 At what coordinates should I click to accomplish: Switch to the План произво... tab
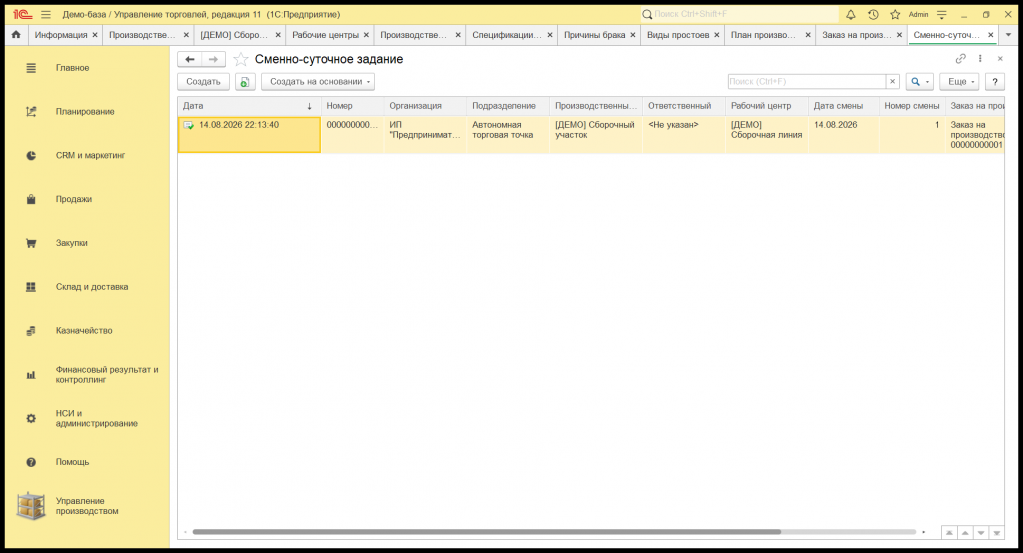(x=763, y=35)
